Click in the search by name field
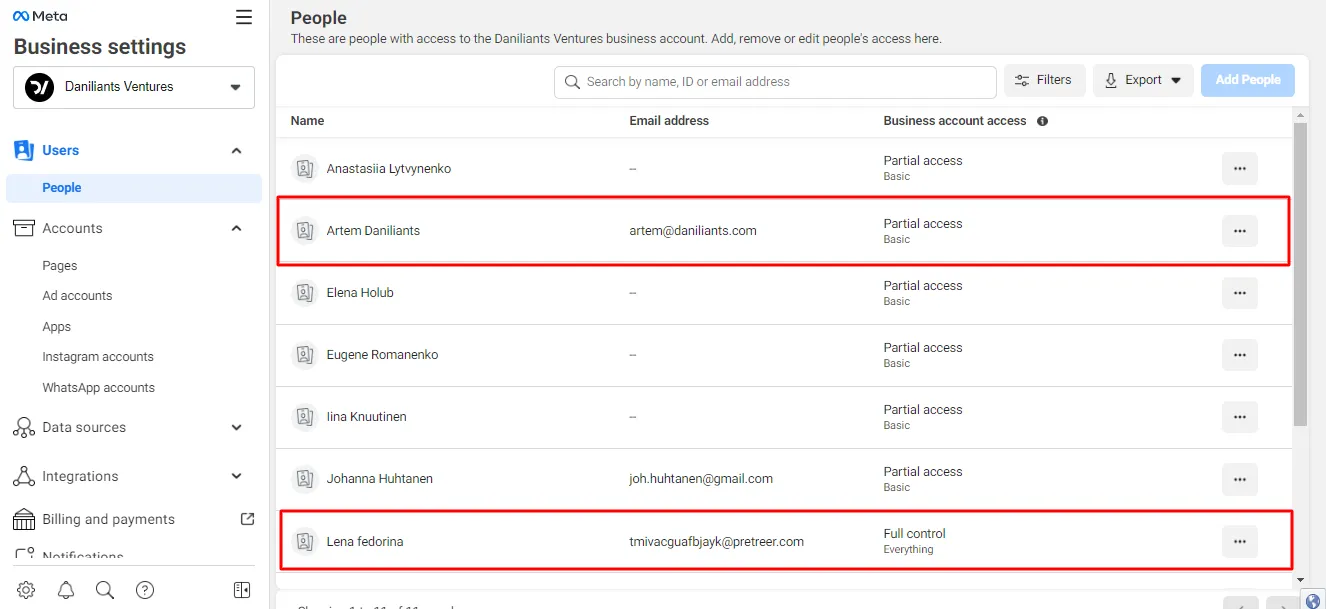Screen dimensions: 1326x609 point(775,82)
